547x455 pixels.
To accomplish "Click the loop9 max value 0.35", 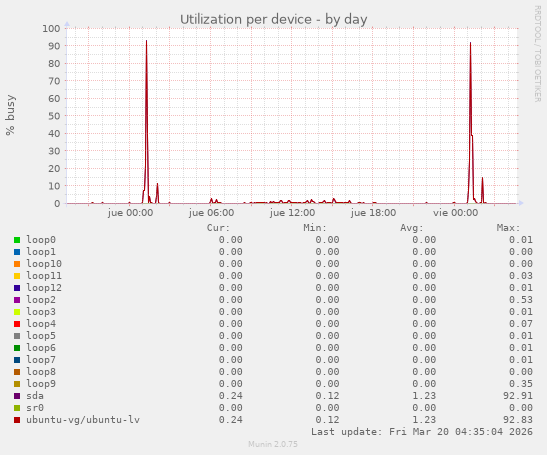I will [521, 383].
